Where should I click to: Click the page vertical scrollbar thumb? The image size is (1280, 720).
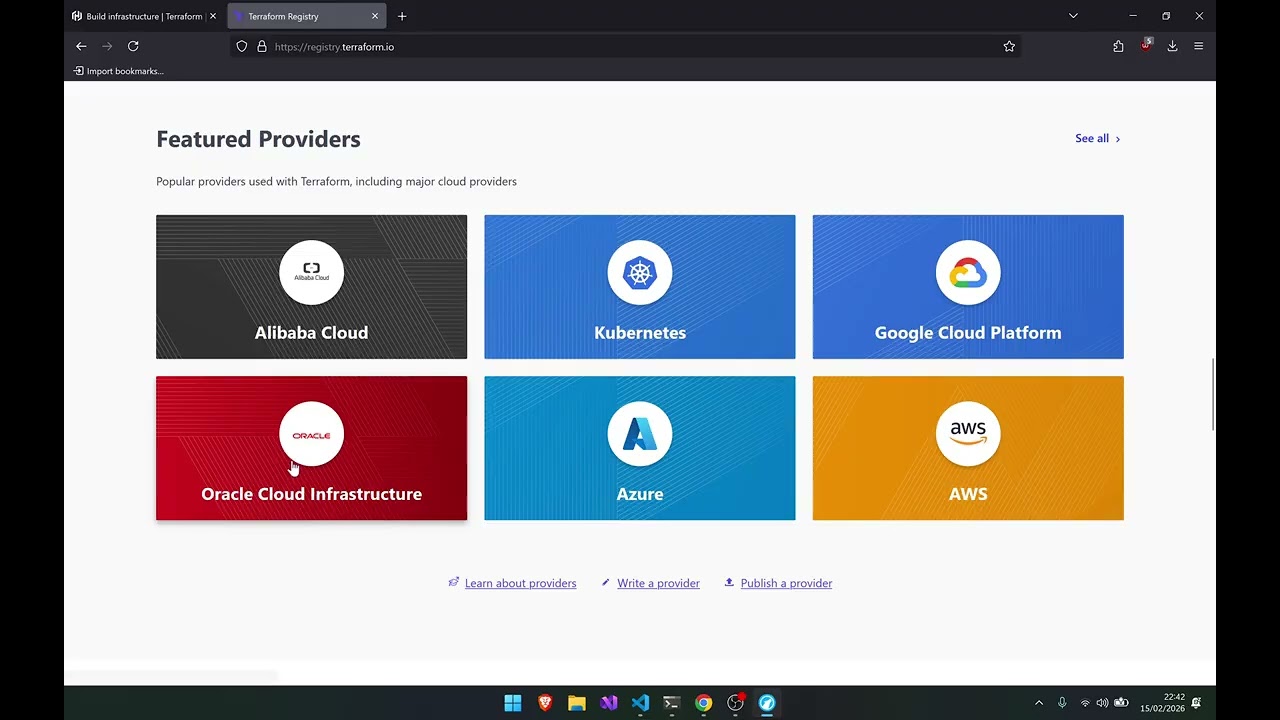click(1213, 394)
